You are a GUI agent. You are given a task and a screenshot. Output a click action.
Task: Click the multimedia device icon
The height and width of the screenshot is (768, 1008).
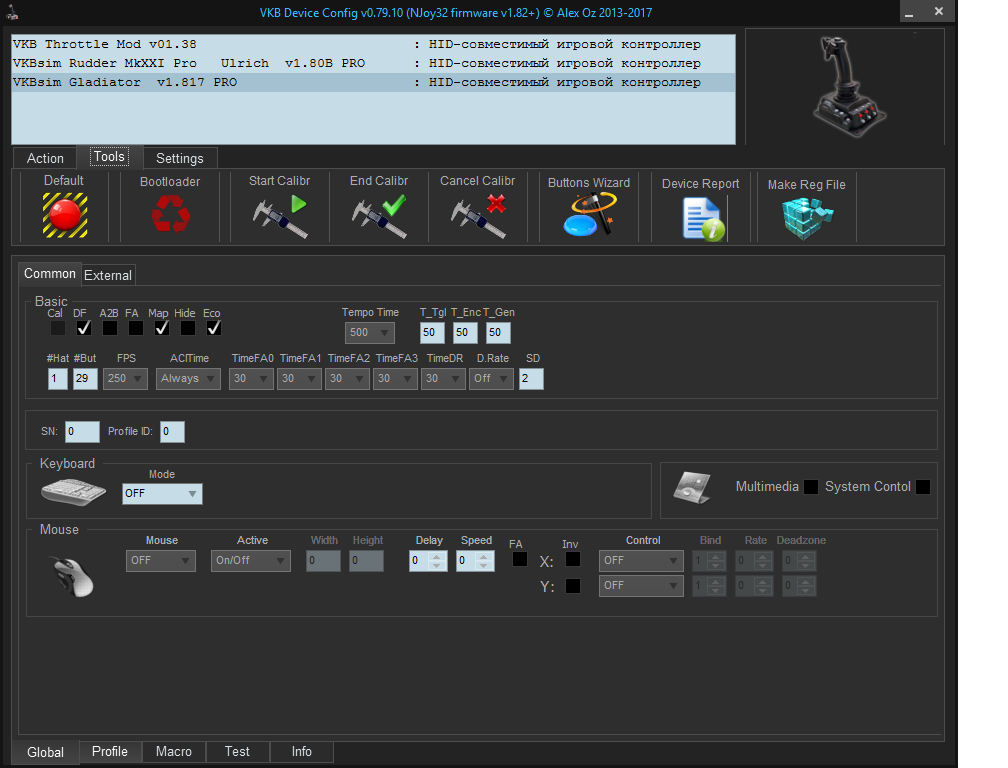click(x=692, y=487)
